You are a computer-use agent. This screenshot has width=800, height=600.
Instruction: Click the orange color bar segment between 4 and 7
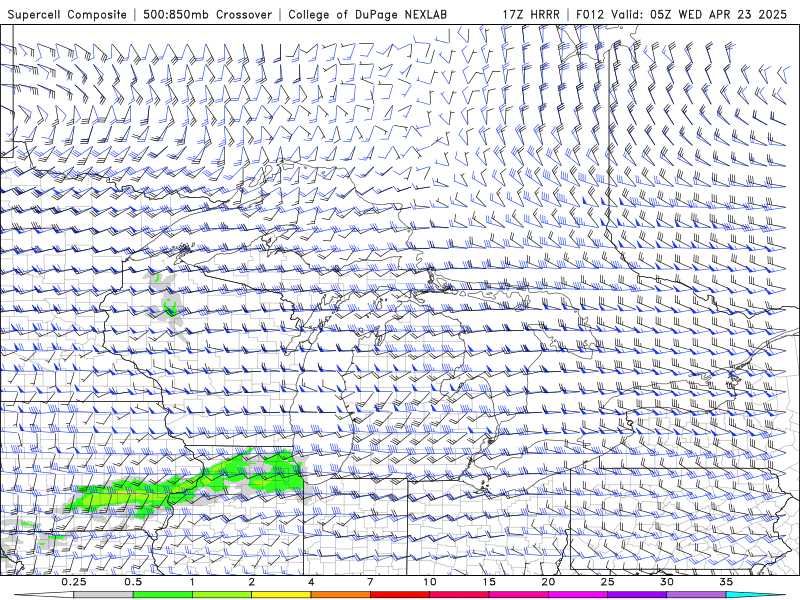pos(340,595)
